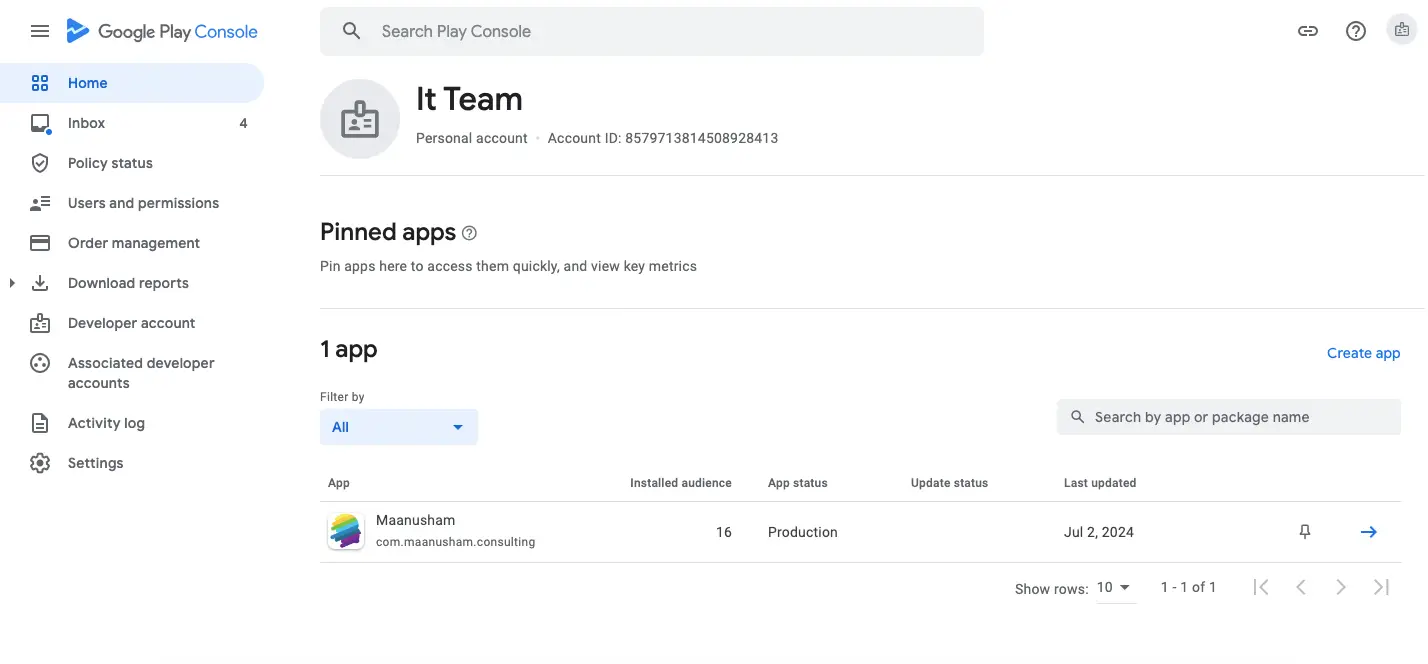Open Download reports section

click(132, 283)
